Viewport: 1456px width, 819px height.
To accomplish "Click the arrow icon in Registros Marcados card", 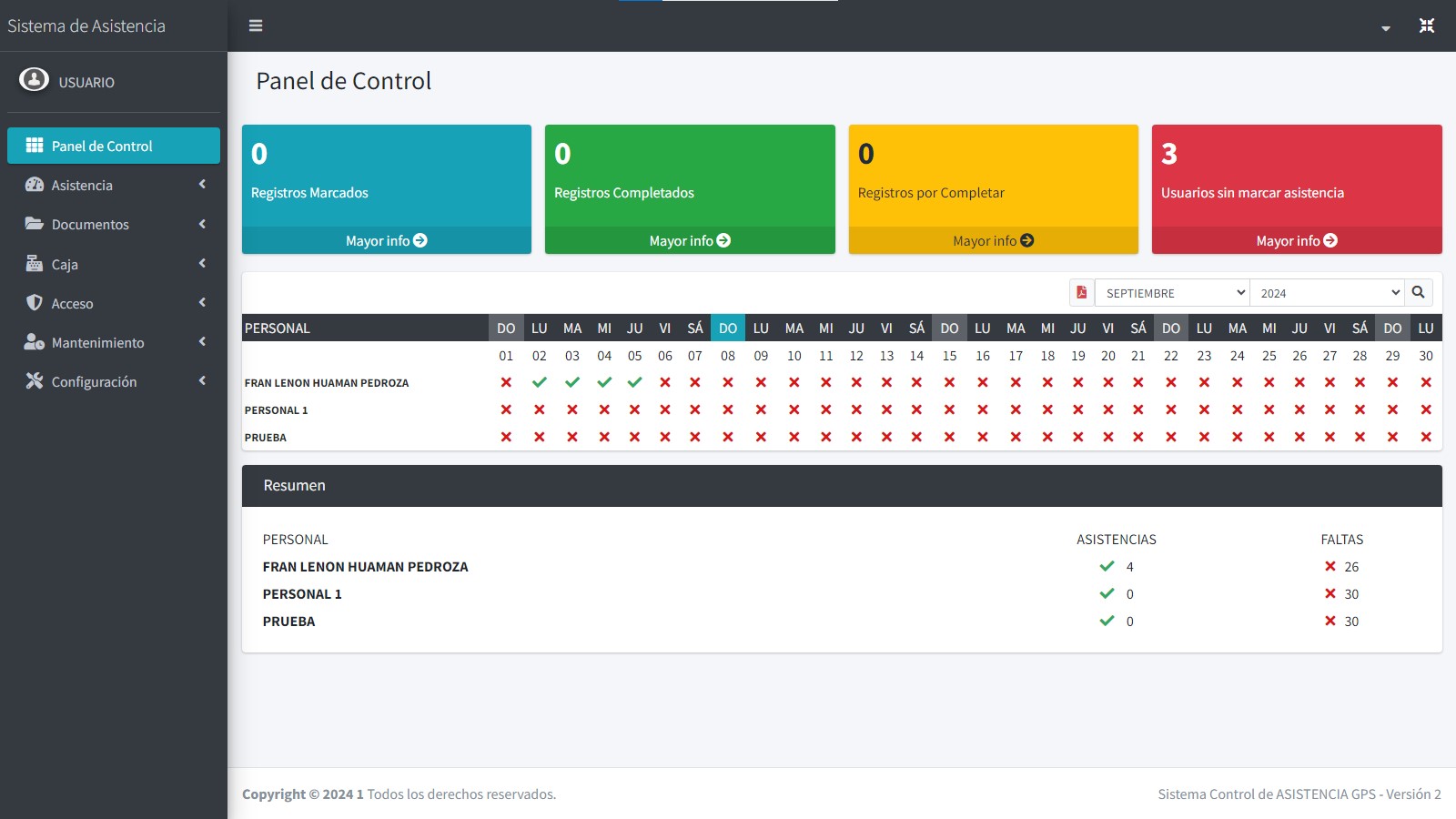I will (x=420, y=240).
